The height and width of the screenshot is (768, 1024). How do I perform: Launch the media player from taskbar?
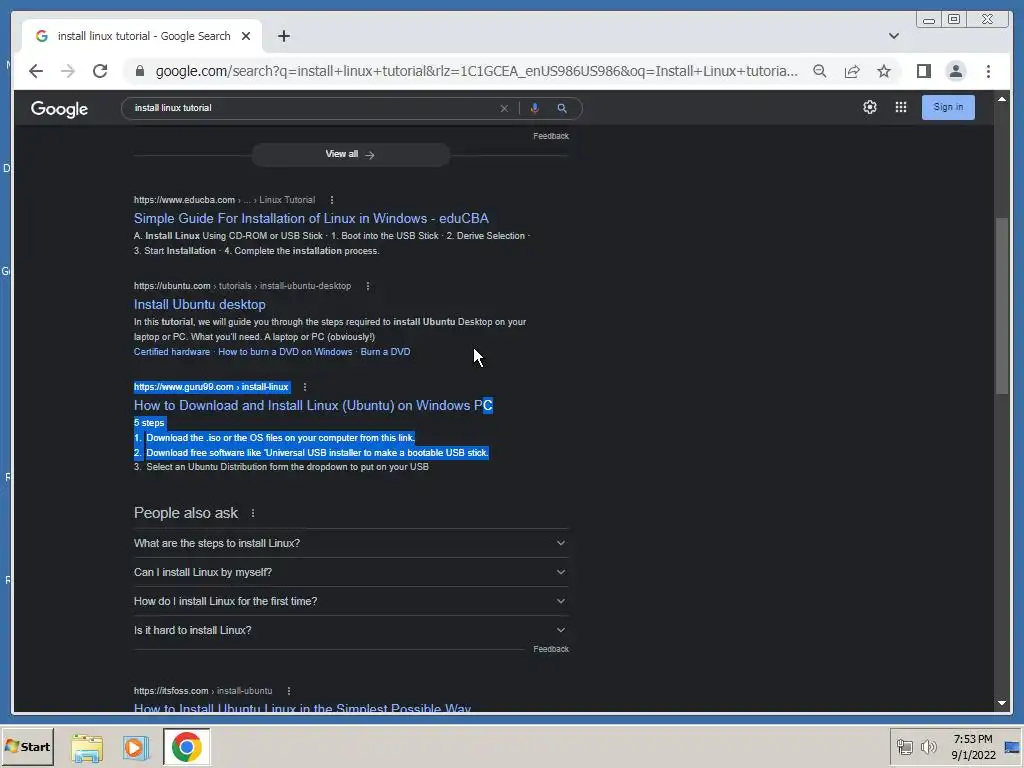coord(135,747)
